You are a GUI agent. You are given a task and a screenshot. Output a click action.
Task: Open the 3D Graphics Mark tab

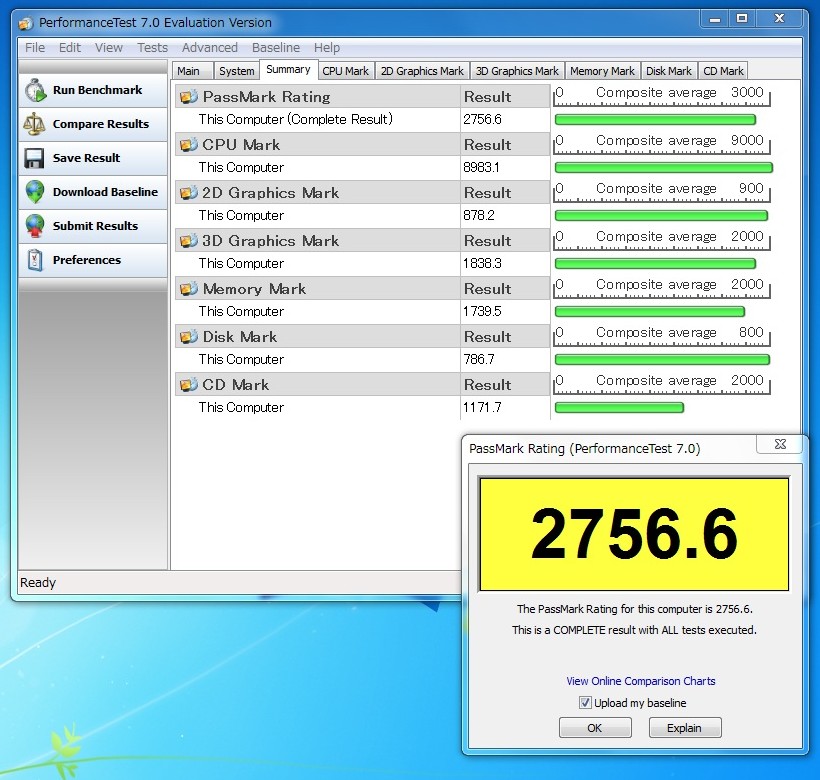(x=517, y=71)
